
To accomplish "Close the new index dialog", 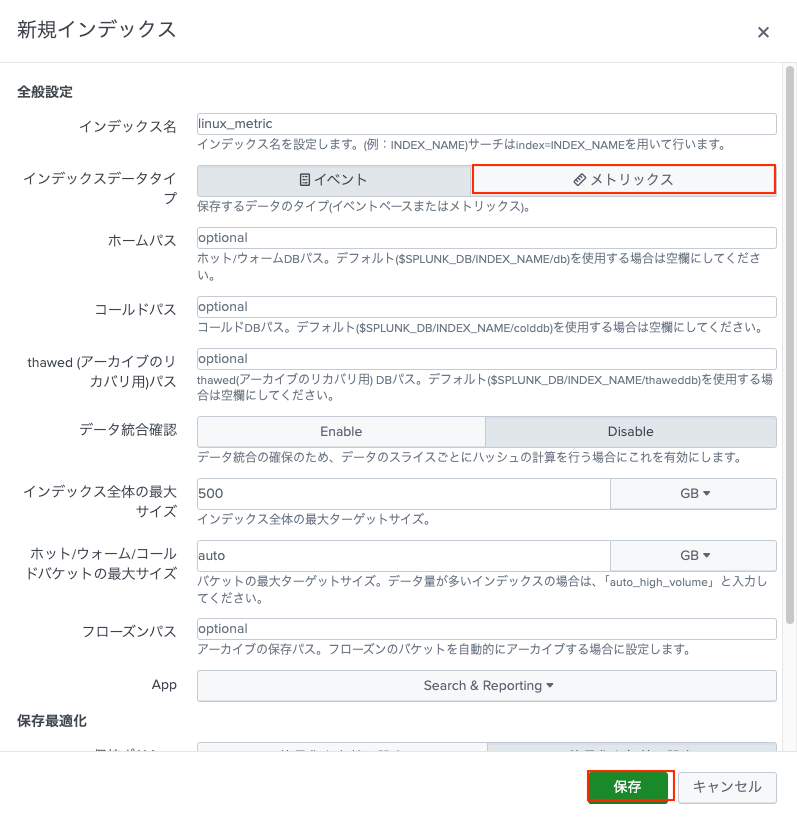I will click(x=763, y=32).
